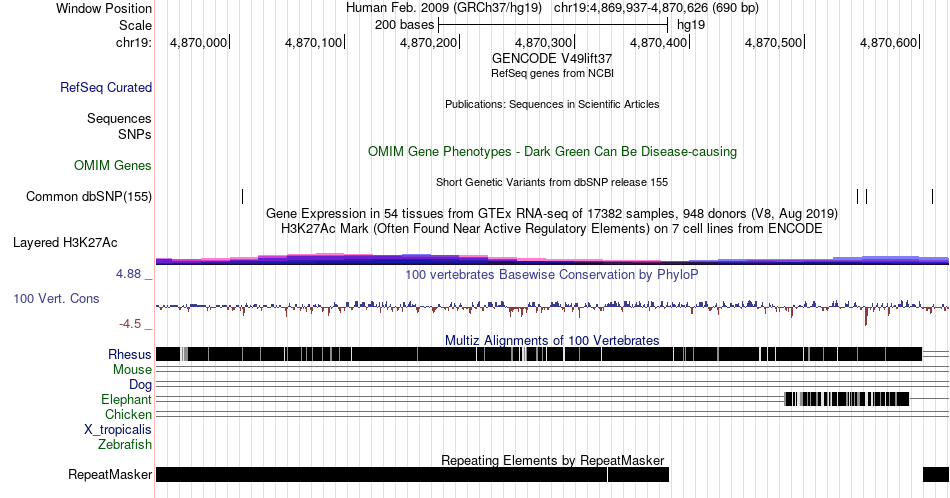Click the GTEx Gene Expression track title
The width and height of the screenshot is (950, 498).
click(552, 213)
